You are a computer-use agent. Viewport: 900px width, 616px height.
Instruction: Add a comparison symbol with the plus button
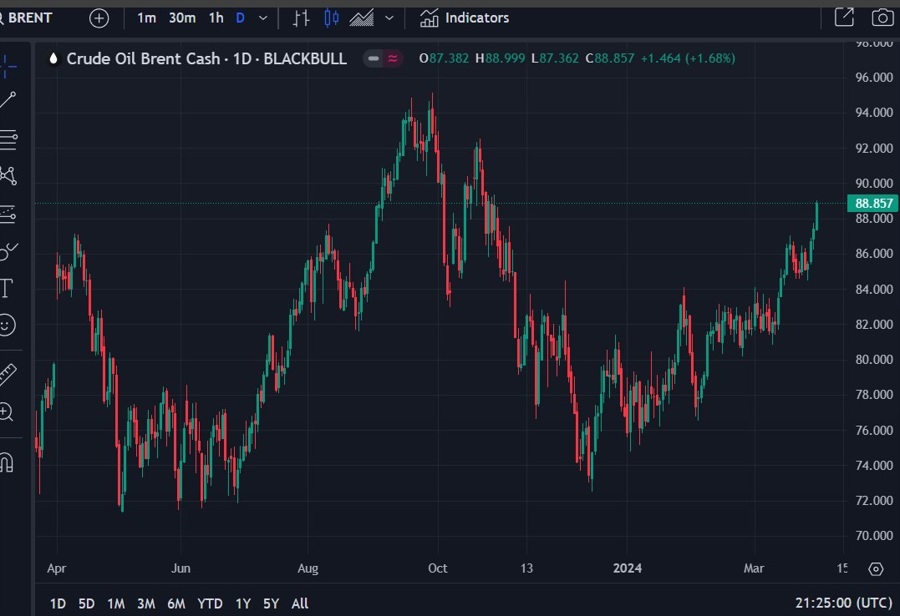[x=98, y=18]
